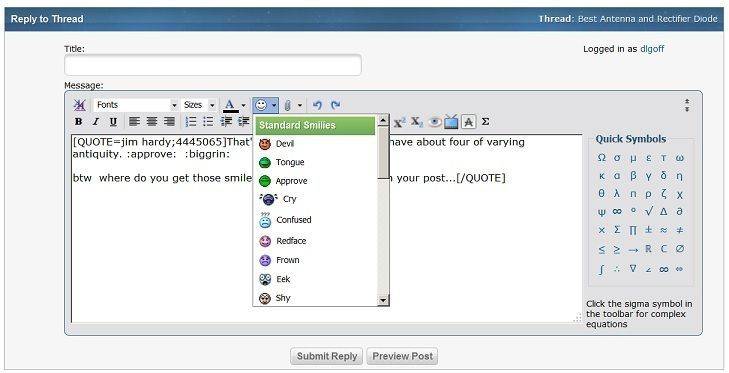Insert the lambda quick symbol
729x373 pixels.
coord(617,193)
